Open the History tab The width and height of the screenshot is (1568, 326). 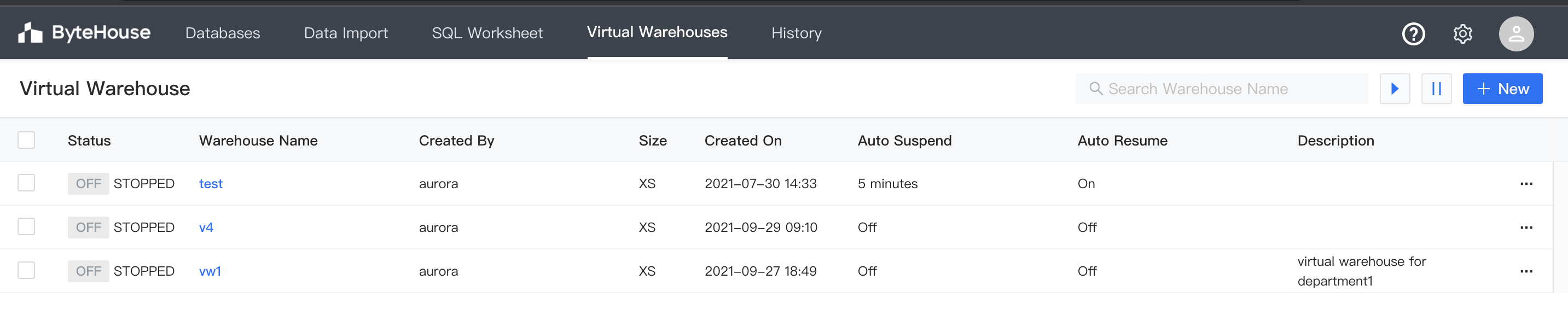pyautogui.click(x=796, y=33)
